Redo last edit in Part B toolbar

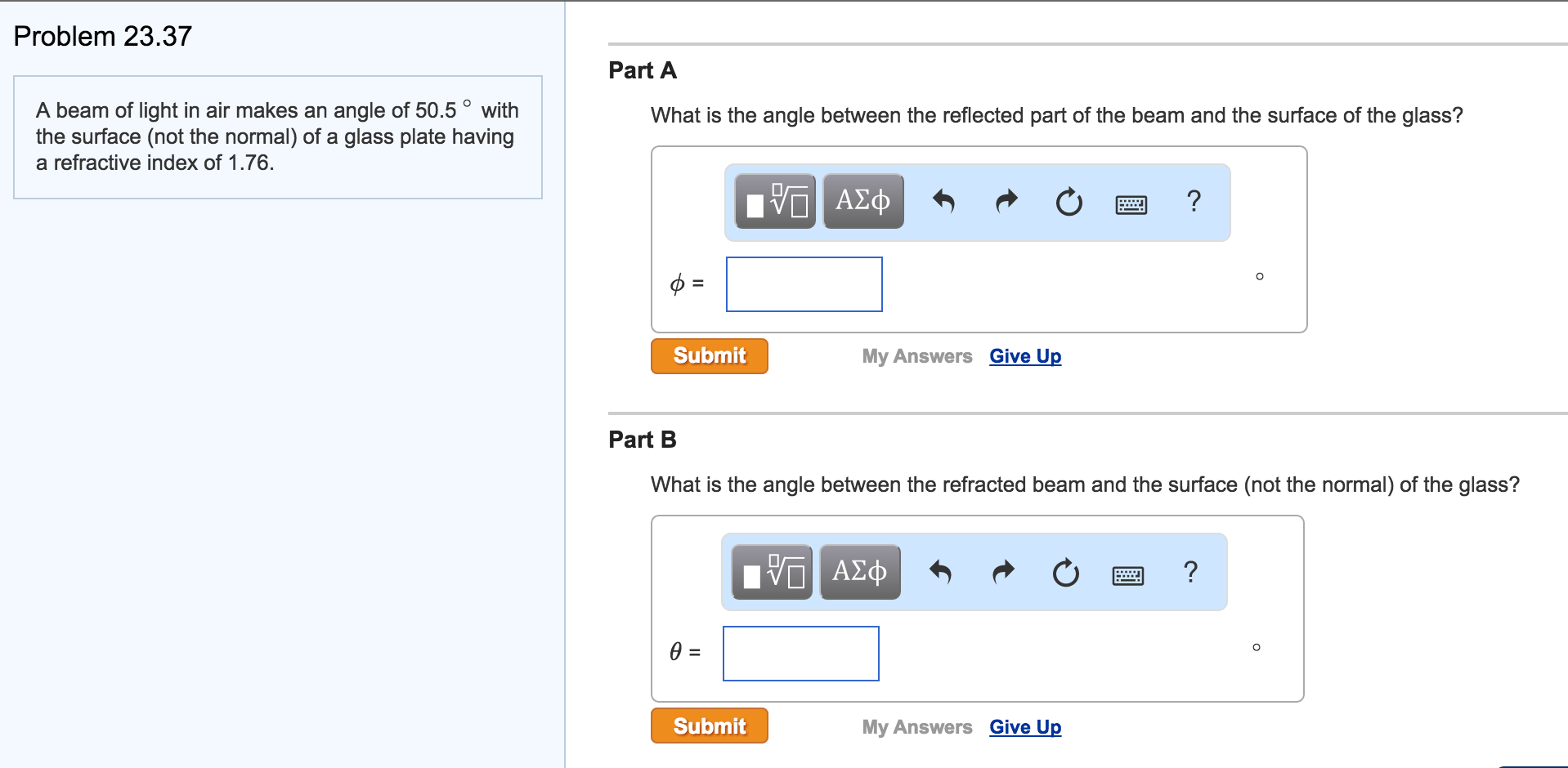click(x=1003, y=572)
